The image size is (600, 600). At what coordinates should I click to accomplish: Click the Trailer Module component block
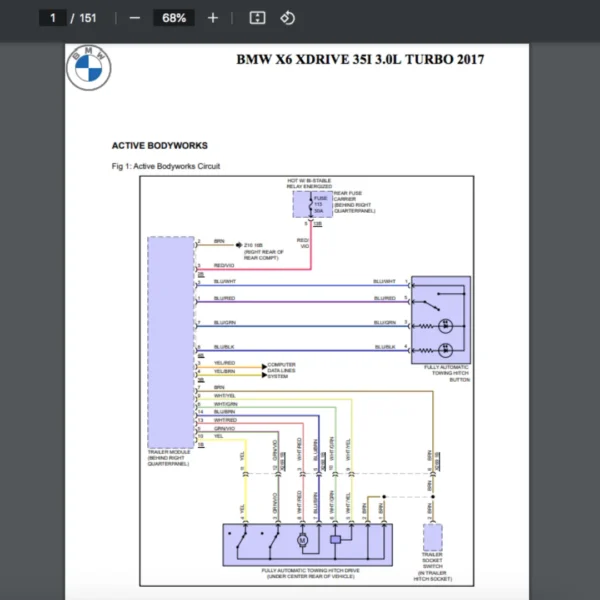(170, 340)
